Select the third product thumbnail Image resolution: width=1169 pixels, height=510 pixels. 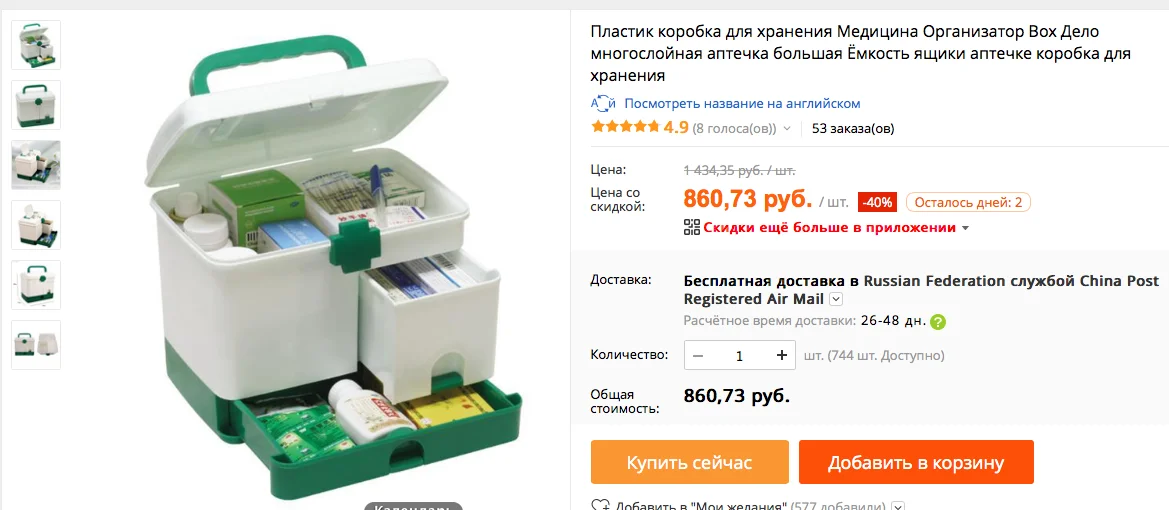36,165
